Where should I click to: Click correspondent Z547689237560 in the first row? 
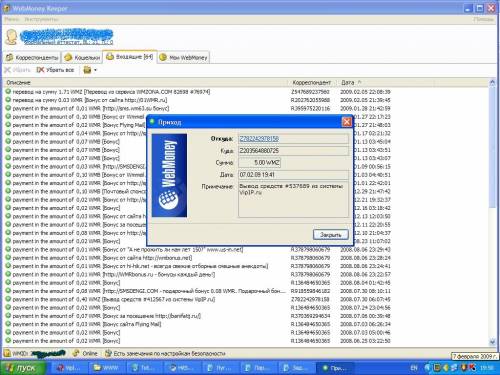coord(310,92)
